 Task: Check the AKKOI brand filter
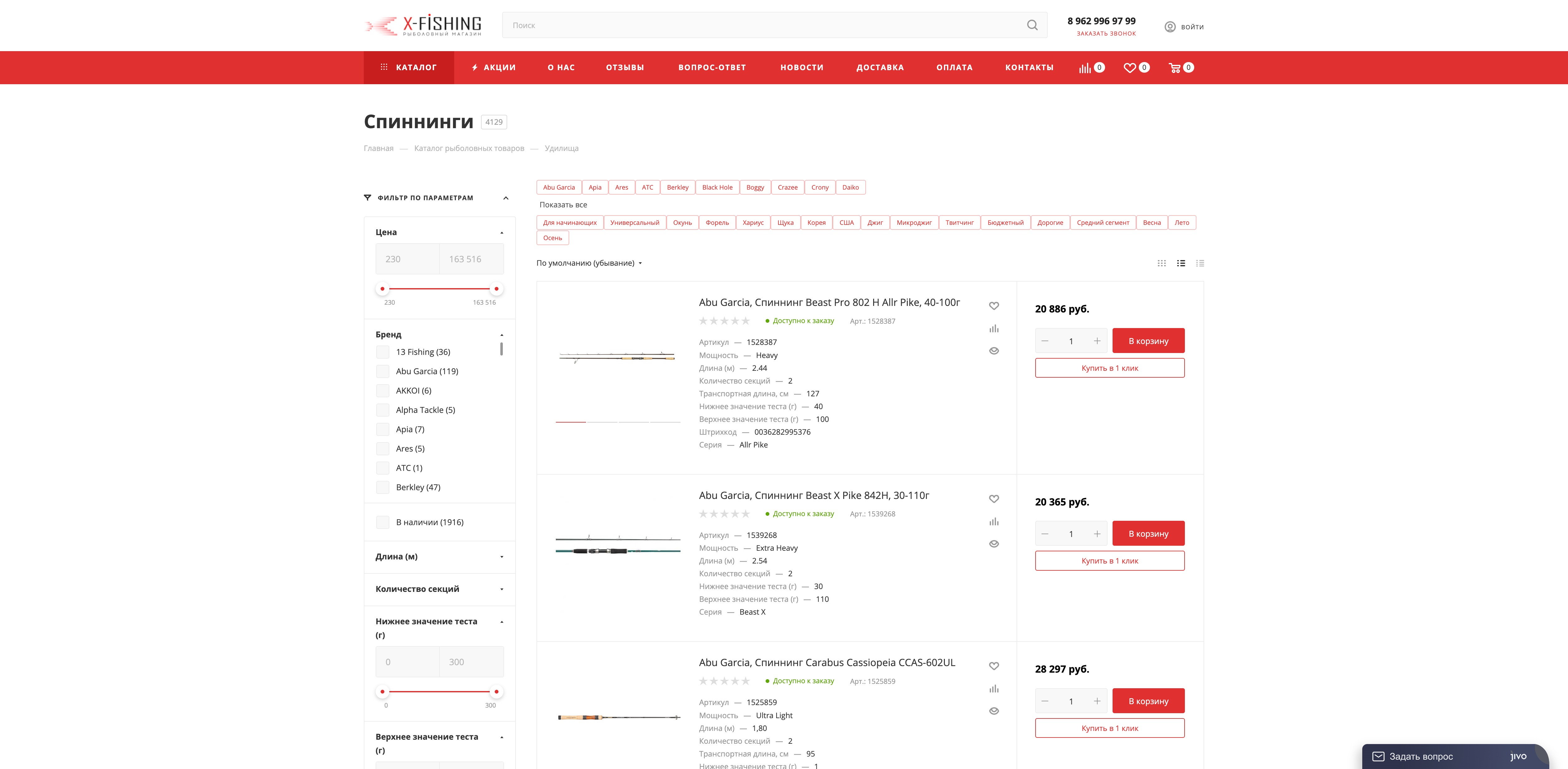382,391
